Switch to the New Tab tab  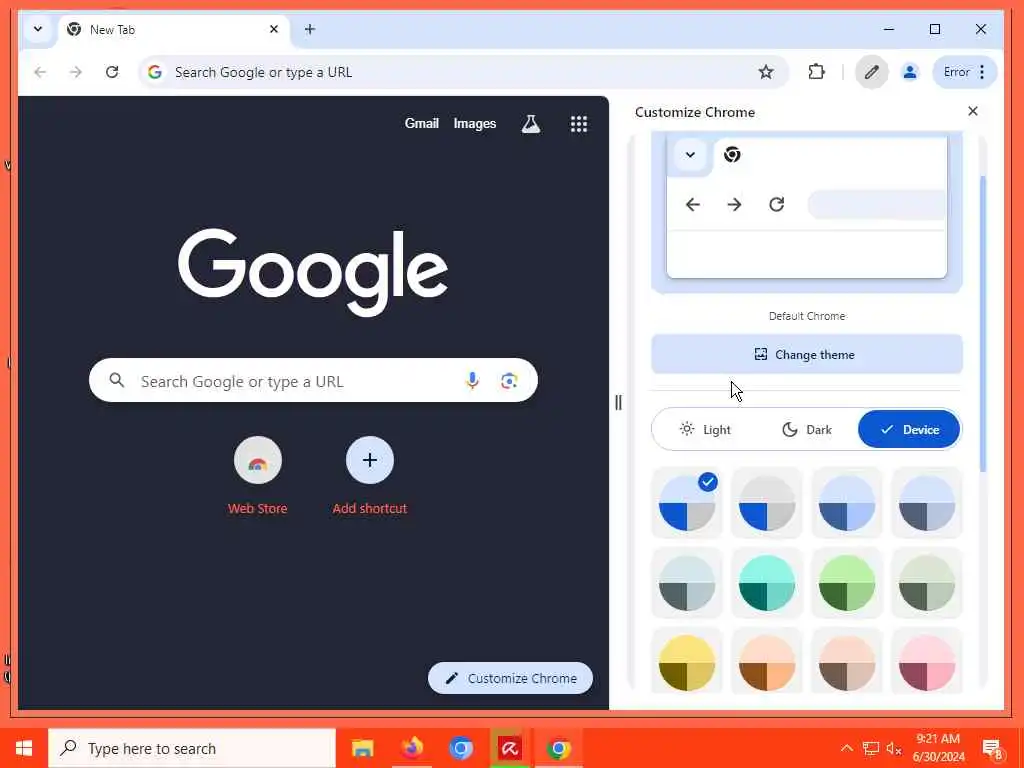(174, 29)
